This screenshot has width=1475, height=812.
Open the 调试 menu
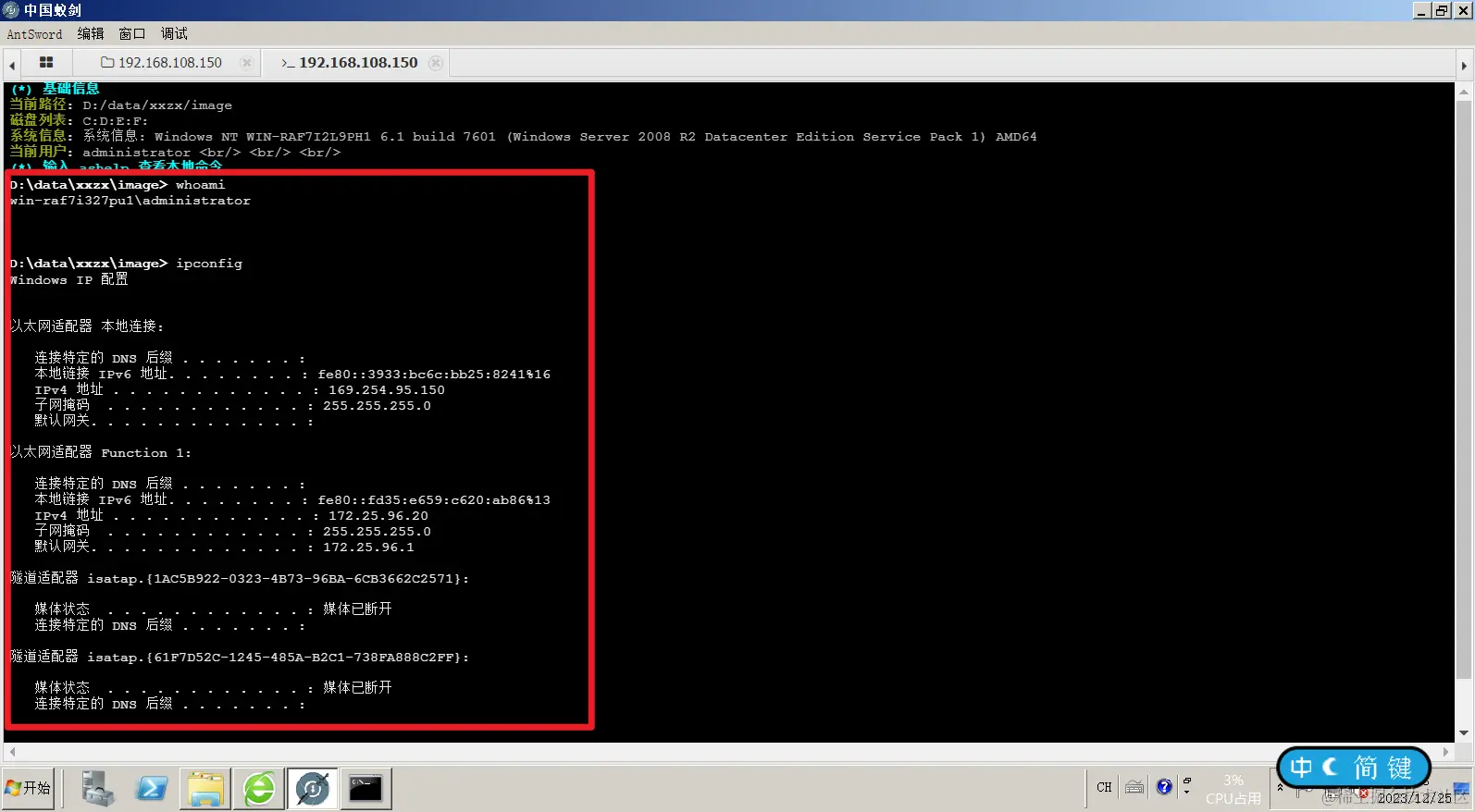point(174,34)
